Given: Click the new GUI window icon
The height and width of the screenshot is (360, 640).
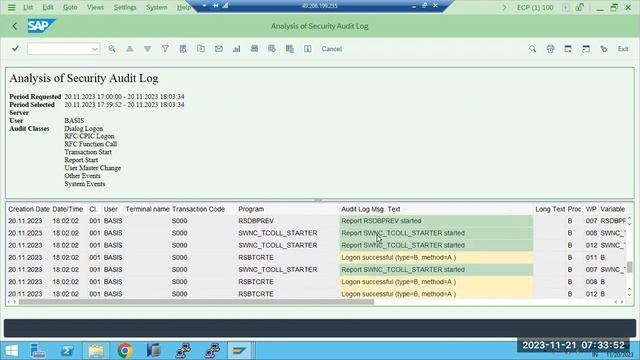Looking at the screenshot, I should [568, 49].
